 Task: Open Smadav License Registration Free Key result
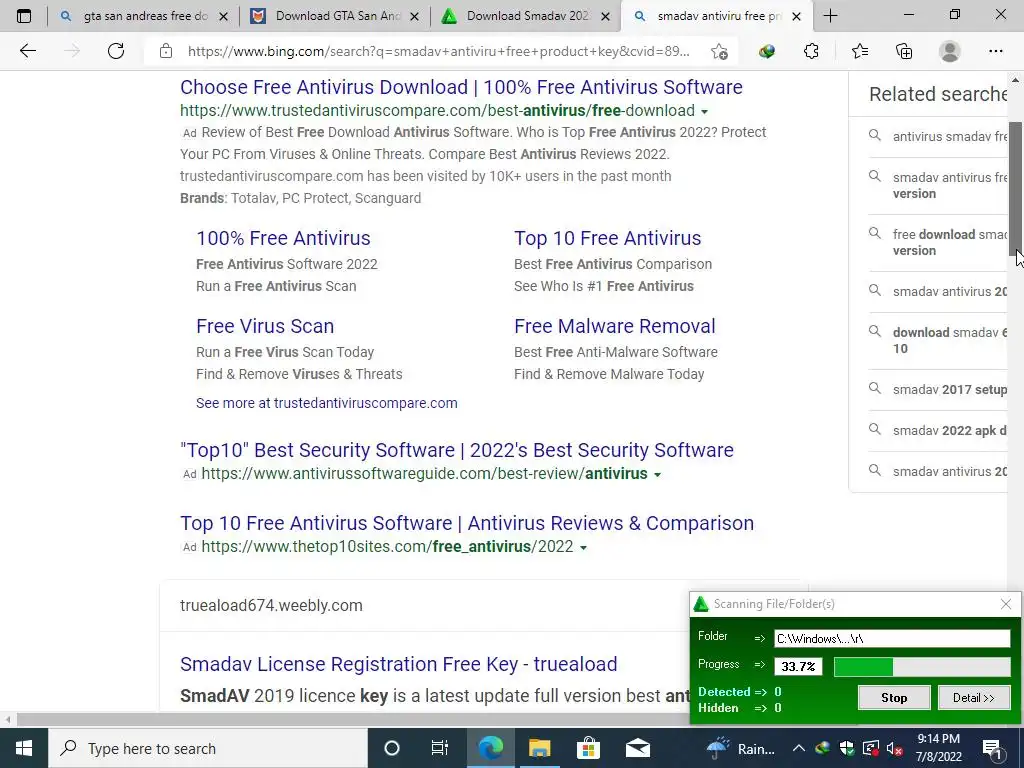coord(398,664)
